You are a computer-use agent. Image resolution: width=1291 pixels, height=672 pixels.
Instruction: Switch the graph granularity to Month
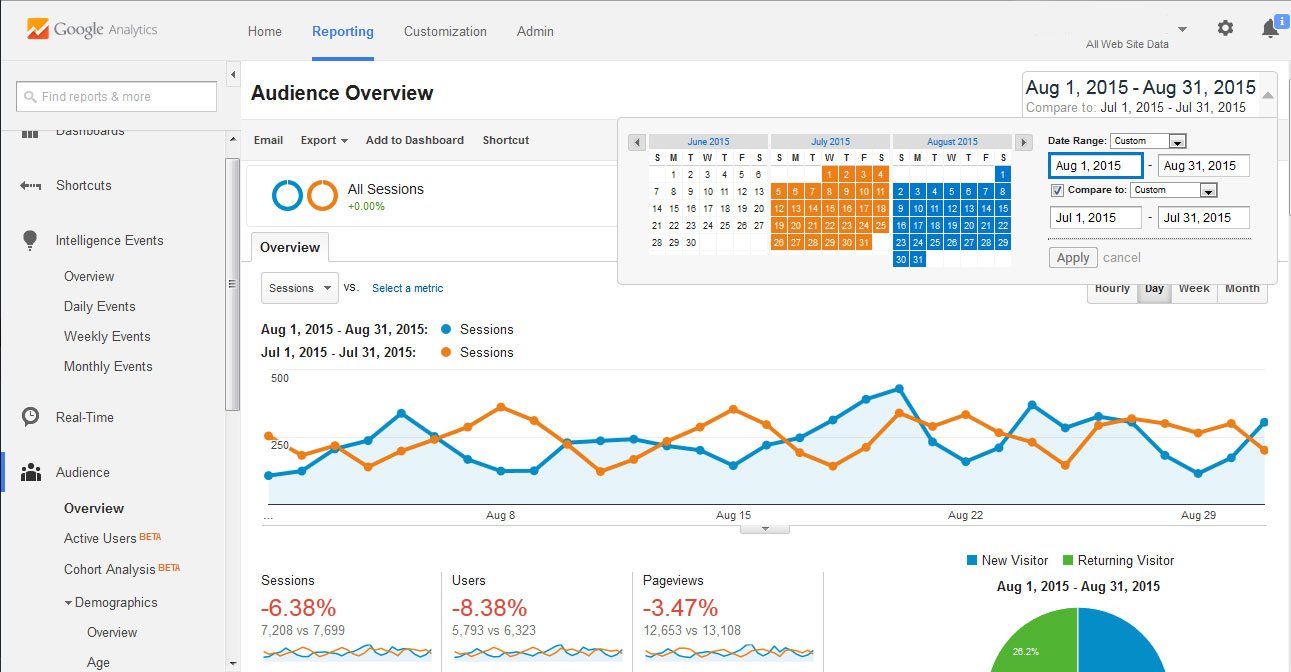[x=1242, y=288]
